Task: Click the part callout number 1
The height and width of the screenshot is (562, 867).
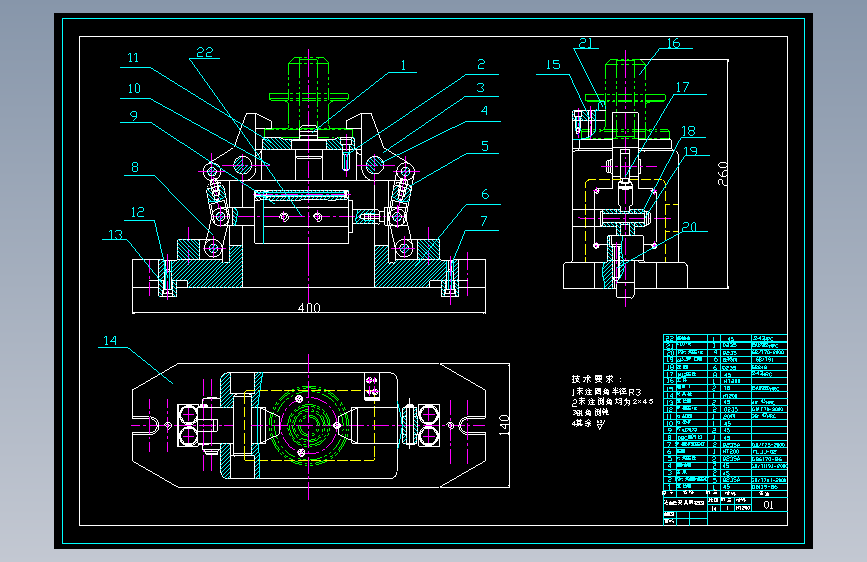Action: click(404, 65)
